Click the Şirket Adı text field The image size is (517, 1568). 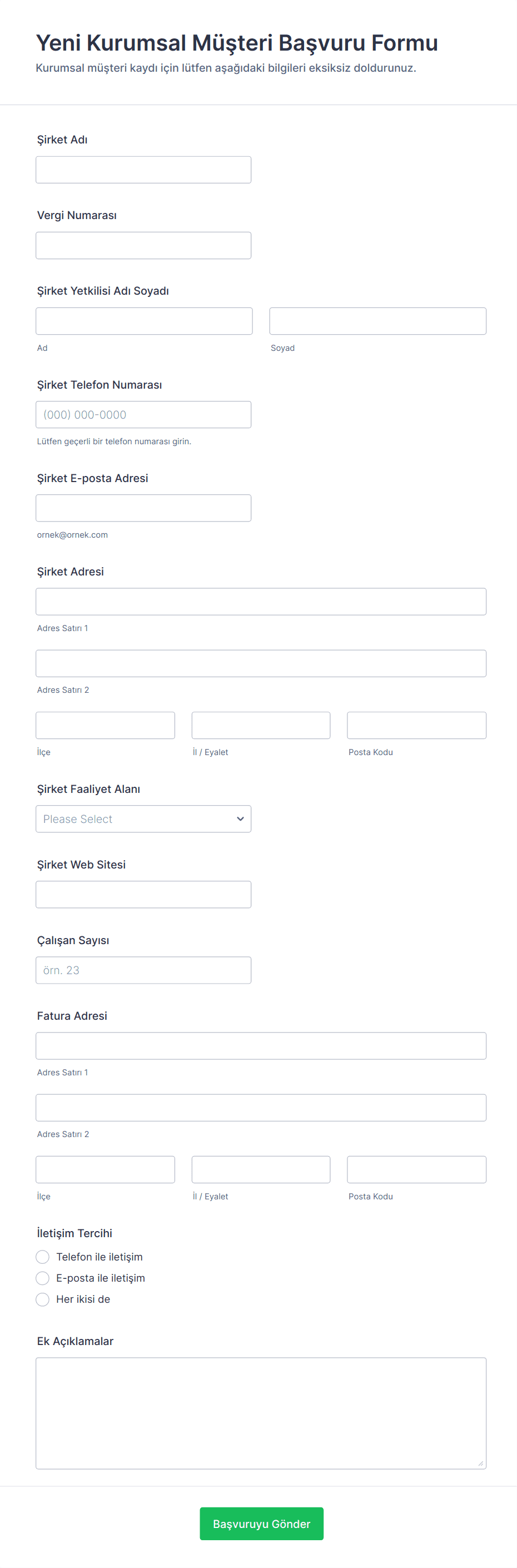tap(143, 170)
